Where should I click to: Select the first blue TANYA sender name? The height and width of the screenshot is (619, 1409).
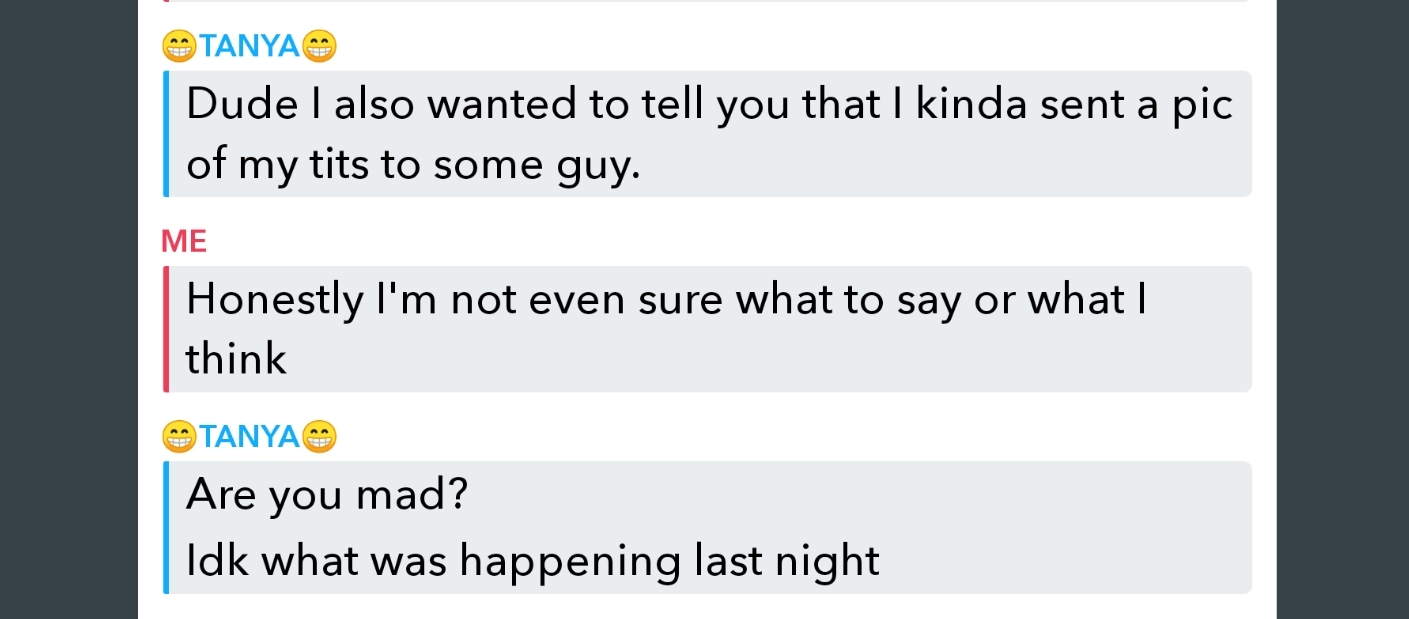tap(250, 46)
